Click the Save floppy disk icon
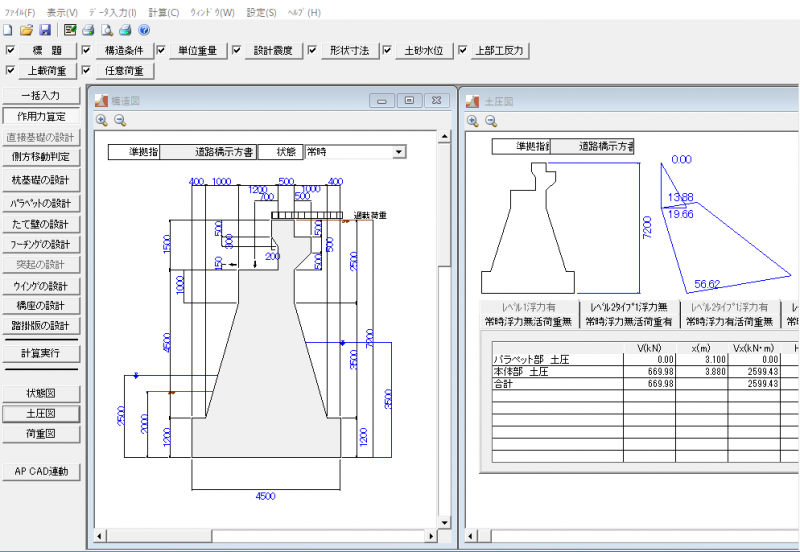The width and height of the screenshot is (800, 552). tap(45, 31)
